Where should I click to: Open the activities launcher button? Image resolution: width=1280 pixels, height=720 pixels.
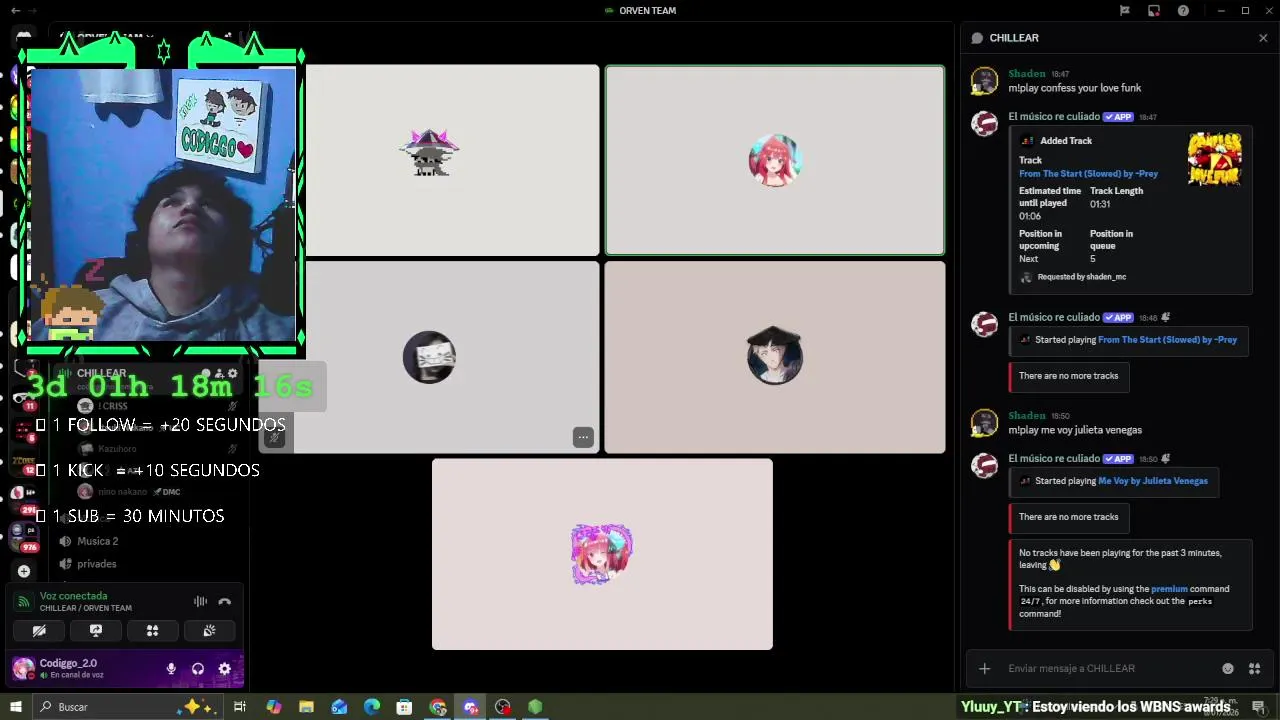point(152,631)
